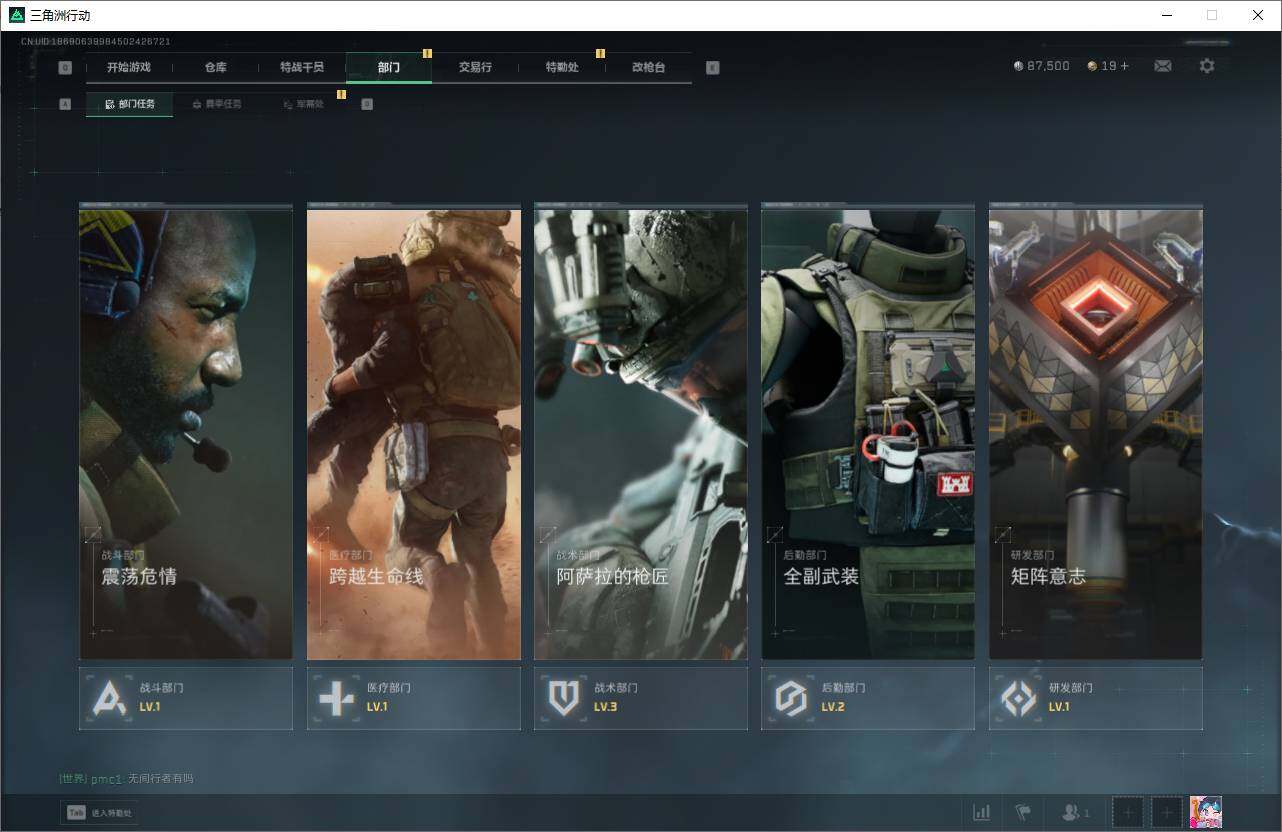Click the 战斗部门 emblem icon
Viewport: 1282px width, 832px height.
(109, 698)
